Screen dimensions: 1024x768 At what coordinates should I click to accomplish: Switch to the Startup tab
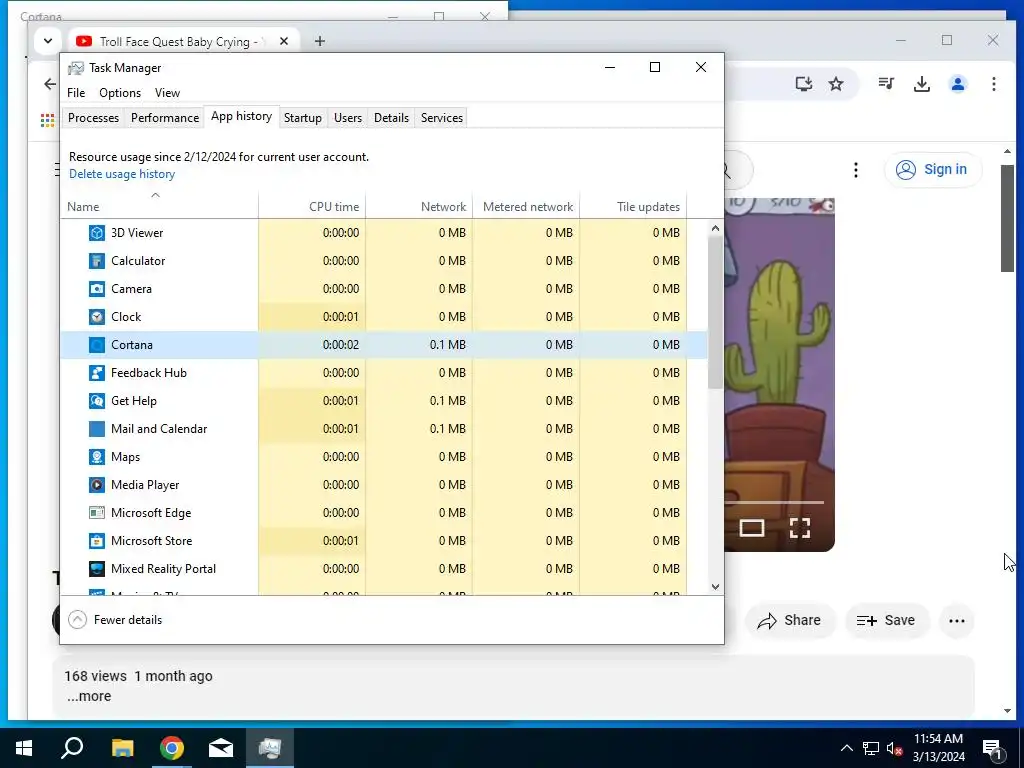click(302, 118)
